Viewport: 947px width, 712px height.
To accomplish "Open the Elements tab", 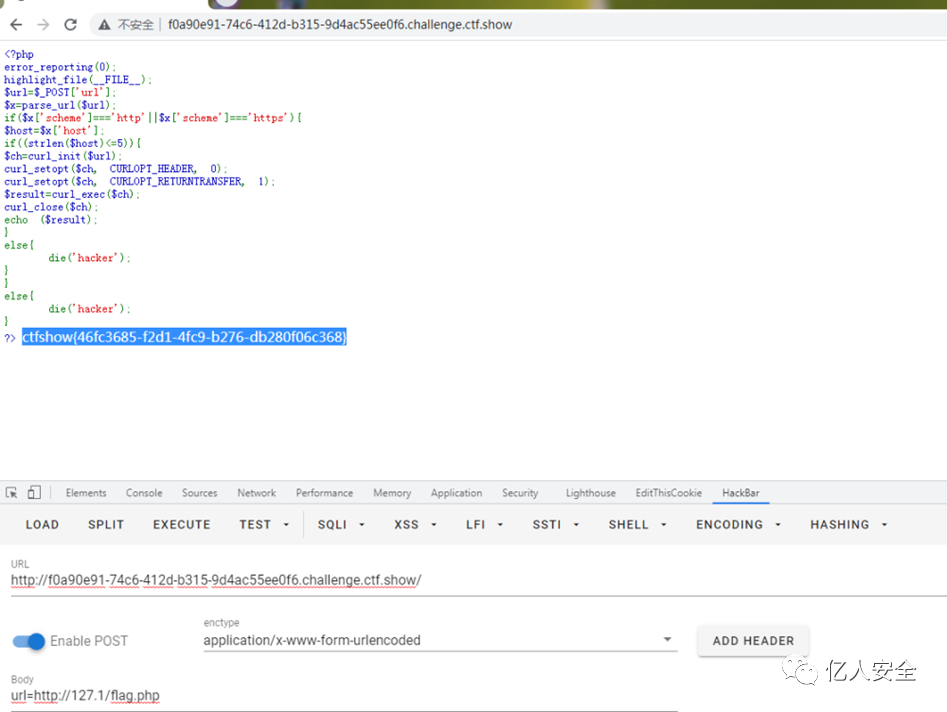I will pos(86,493).
